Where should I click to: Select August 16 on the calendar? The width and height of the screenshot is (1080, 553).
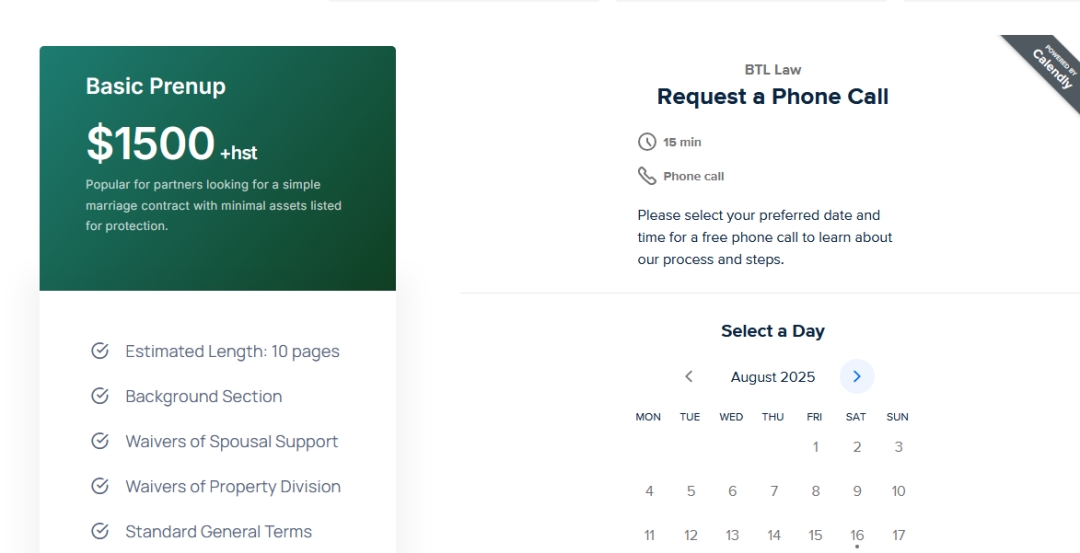(x=857, y=535)
